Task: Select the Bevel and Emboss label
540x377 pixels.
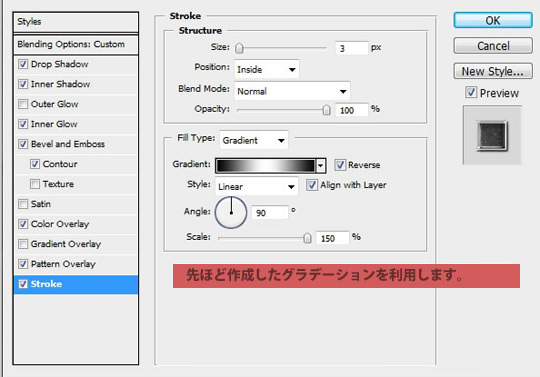Action: (68, 144)
